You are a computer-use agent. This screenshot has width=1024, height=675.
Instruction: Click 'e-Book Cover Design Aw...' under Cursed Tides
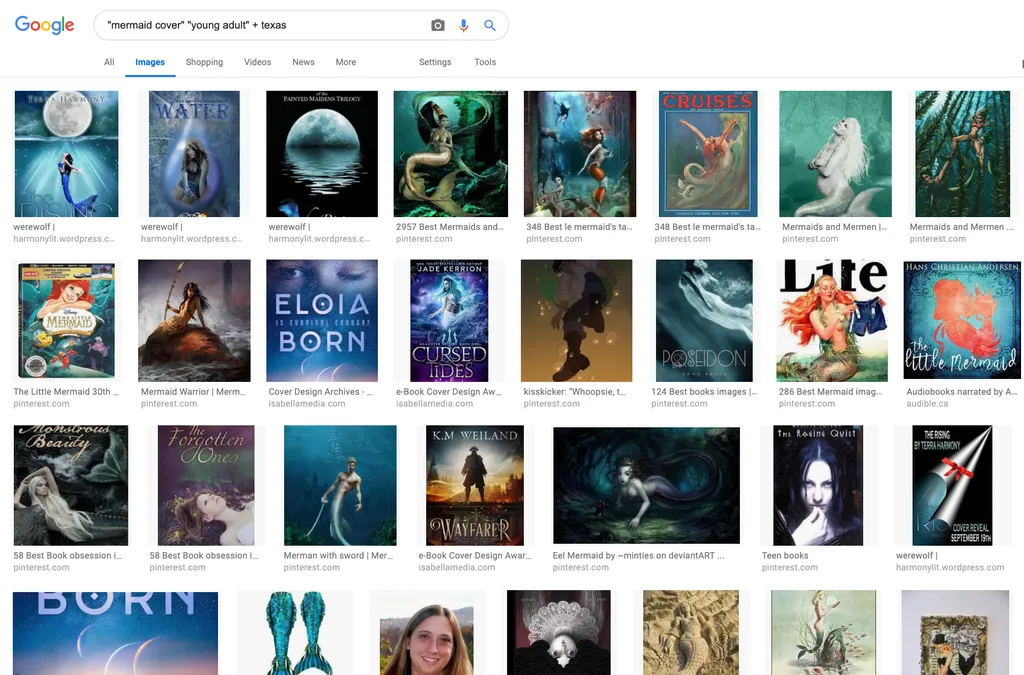pos(448,392)
